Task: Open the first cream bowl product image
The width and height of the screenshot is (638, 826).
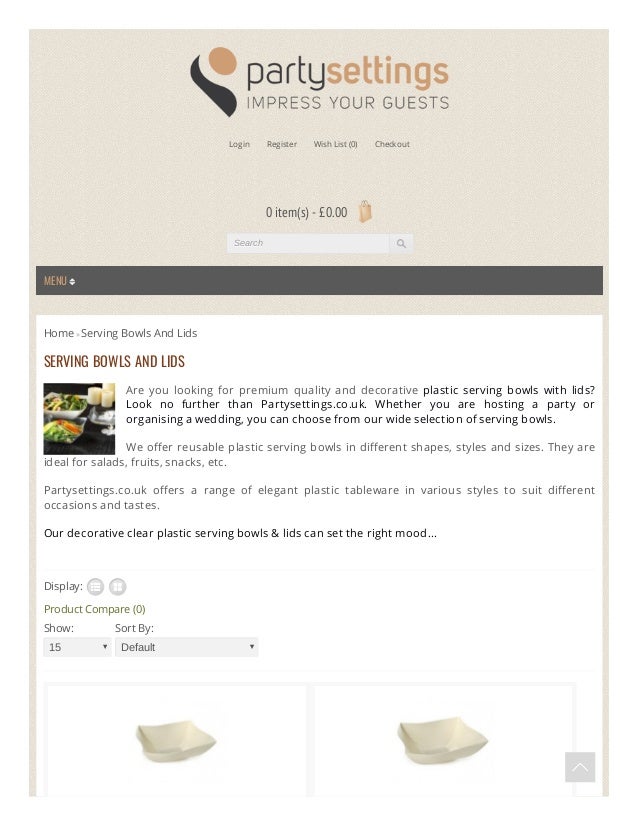Action: (x=176, y=741)
